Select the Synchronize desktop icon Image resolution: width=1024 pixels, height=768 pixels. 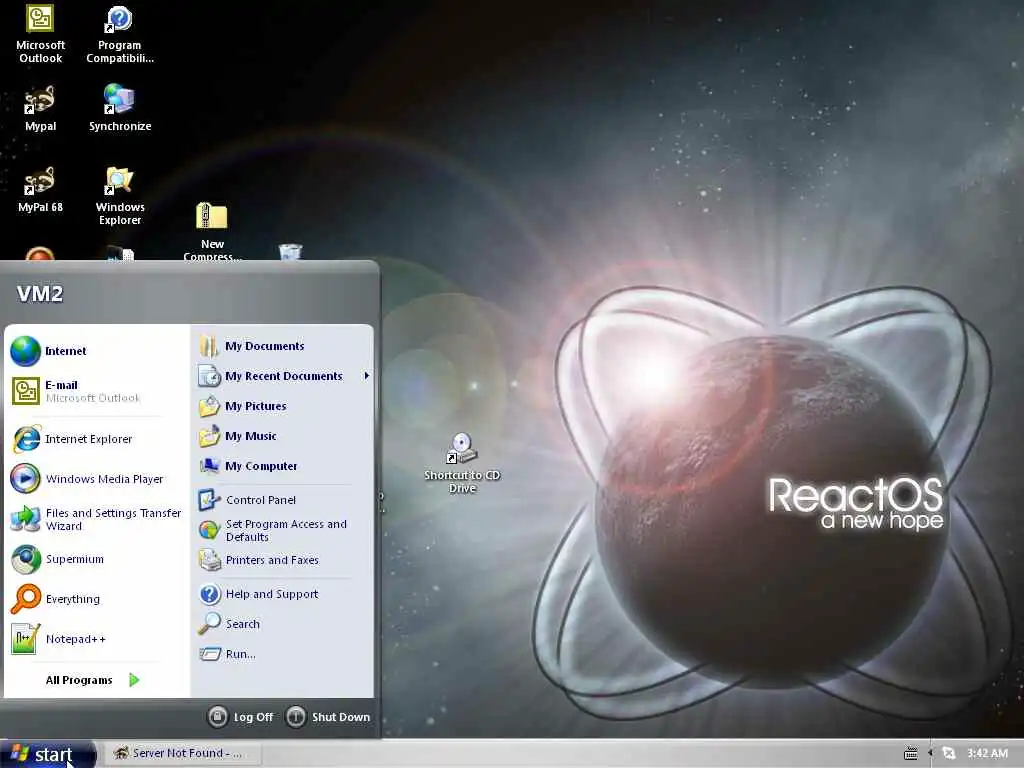click(x=120, y=108)
